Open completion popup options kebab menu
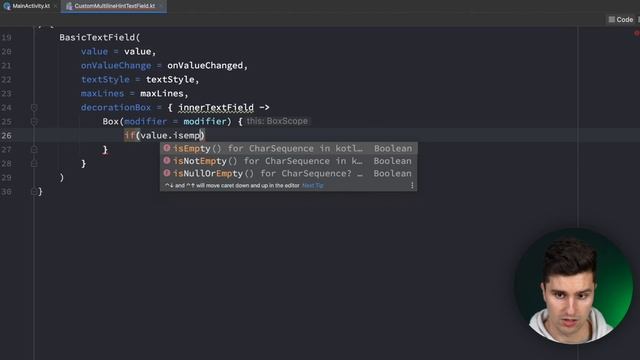 (x=412, y=186)
